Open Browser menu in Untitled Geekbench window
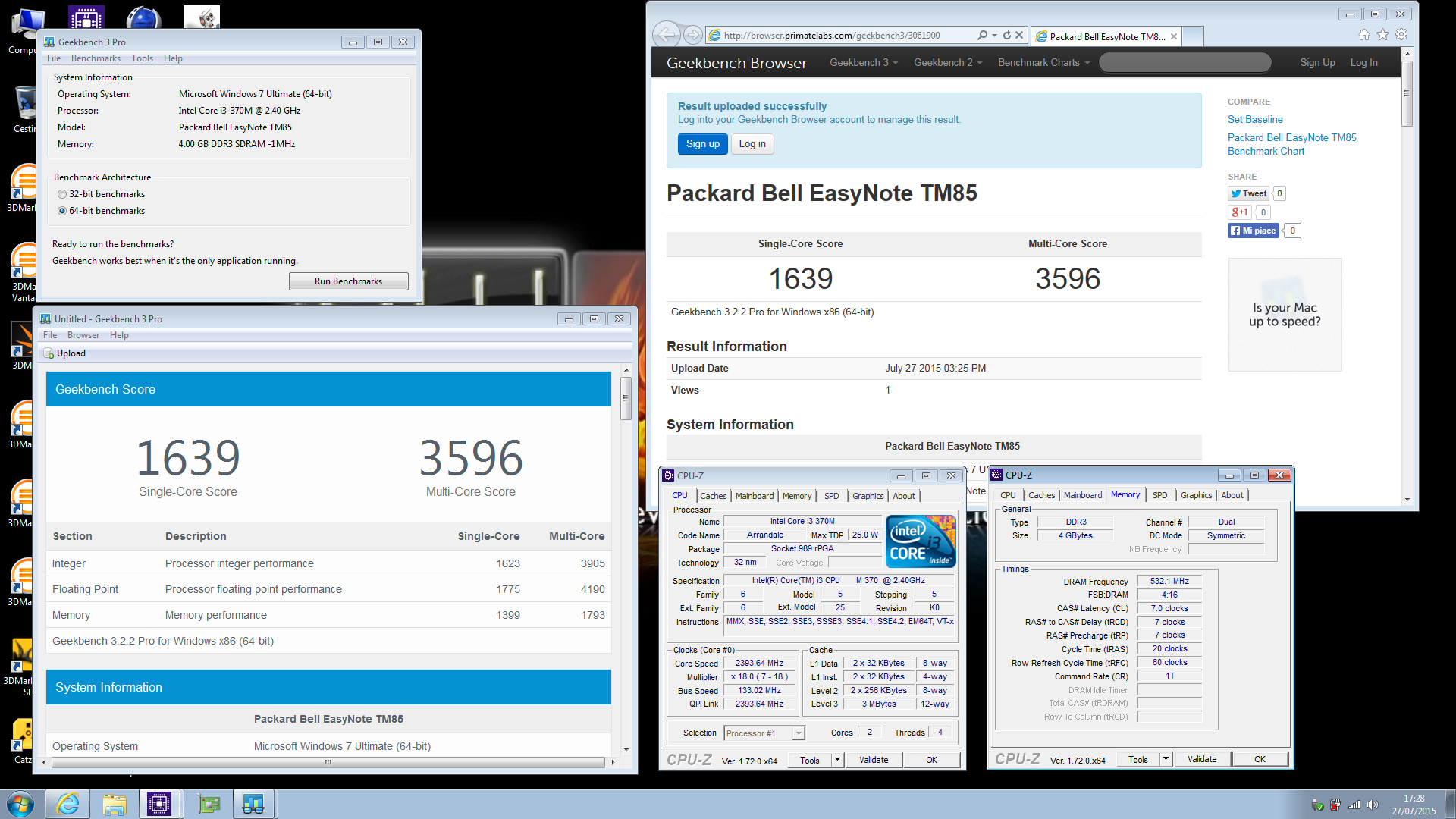Screen dimensions: 1456x819 pos(83,335)
